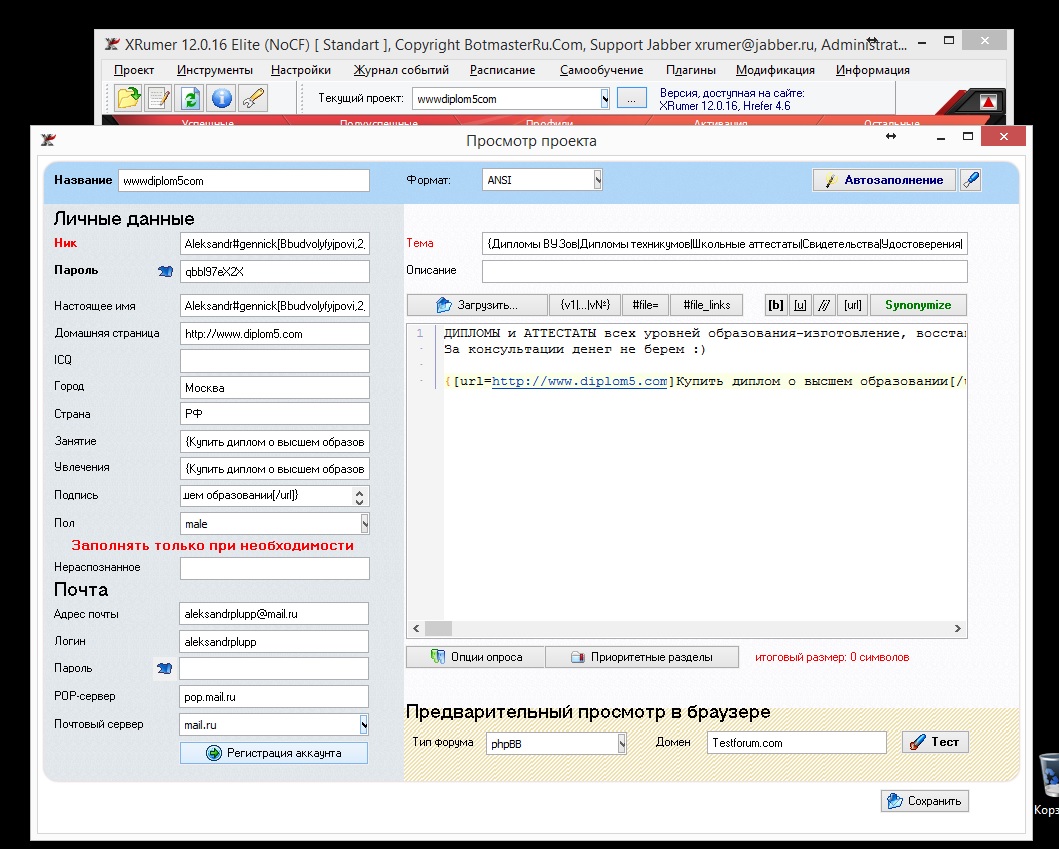The width and height of the screenshot is (1059, 849).
Task: Open project folder icon in XRumer toolbar
Action: click(128, 99)
